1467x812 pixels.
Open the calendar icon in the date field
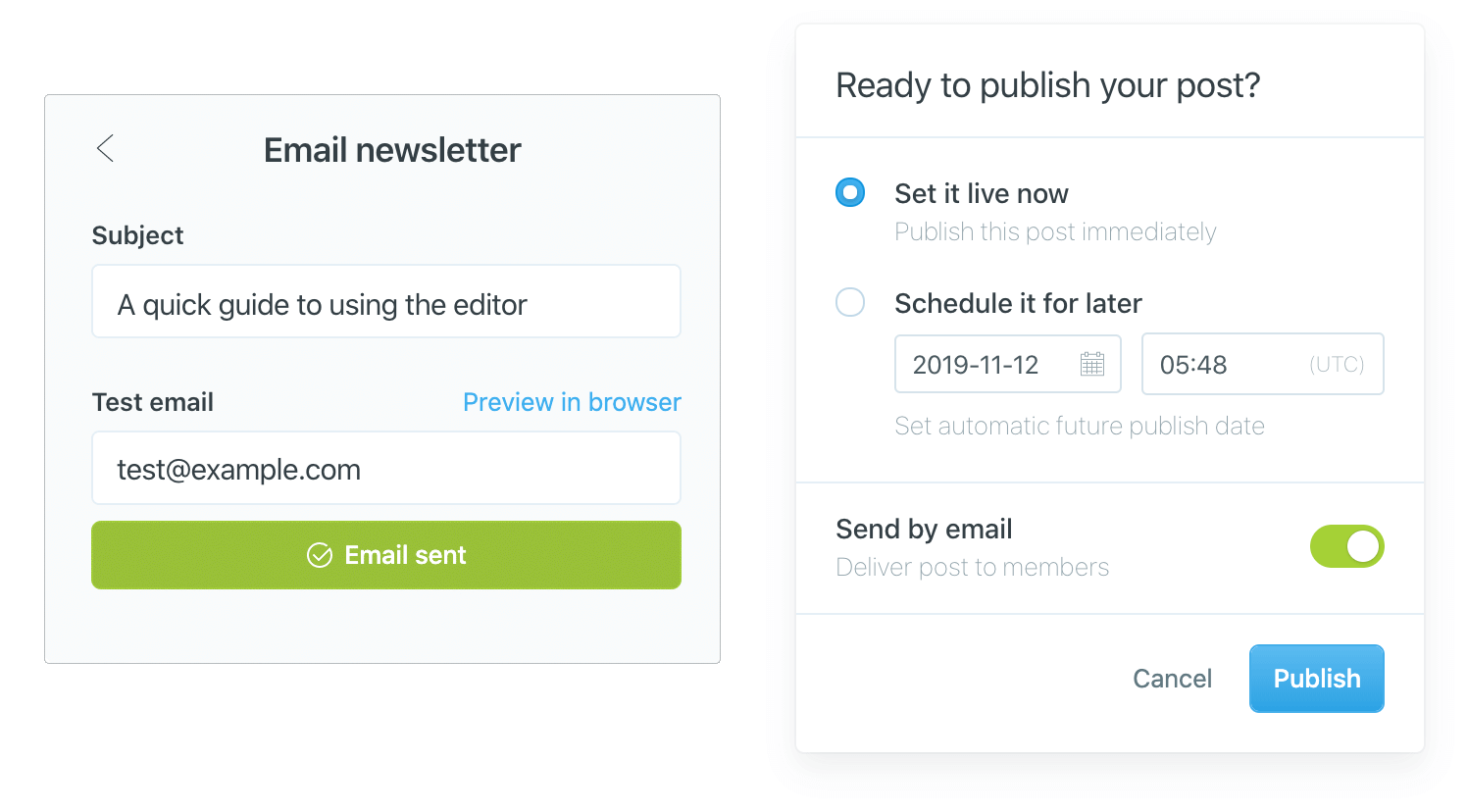tap(1090, 364)
